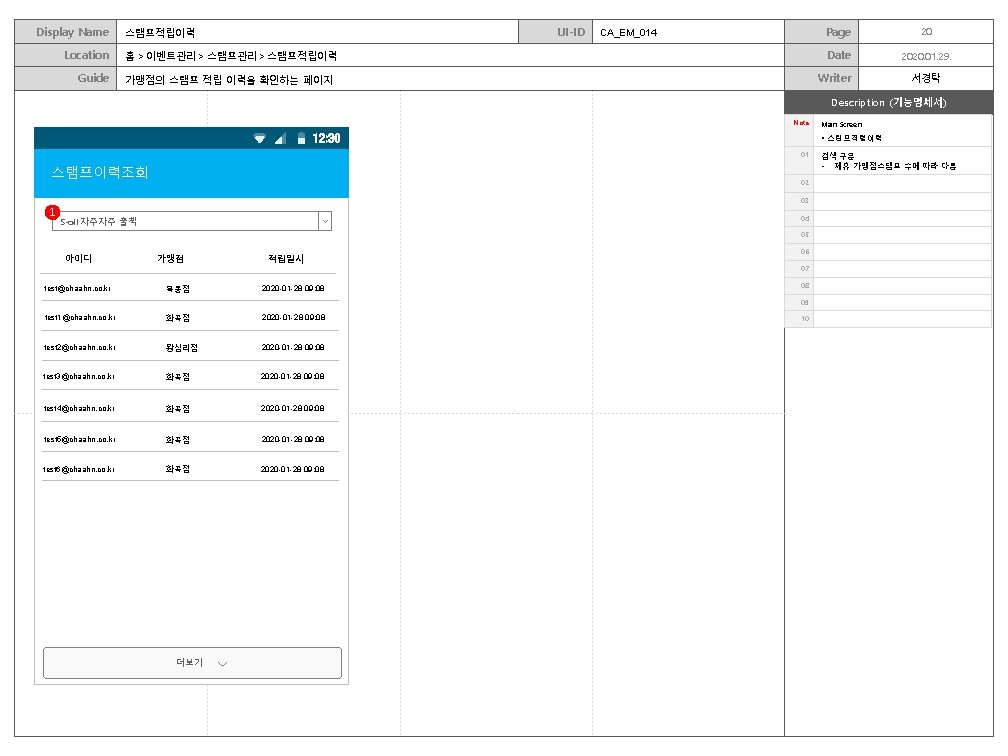Click the CA_EM_014 UI-ID value
The width and height of the screenshot is (1008, 756).
(628, 32)
